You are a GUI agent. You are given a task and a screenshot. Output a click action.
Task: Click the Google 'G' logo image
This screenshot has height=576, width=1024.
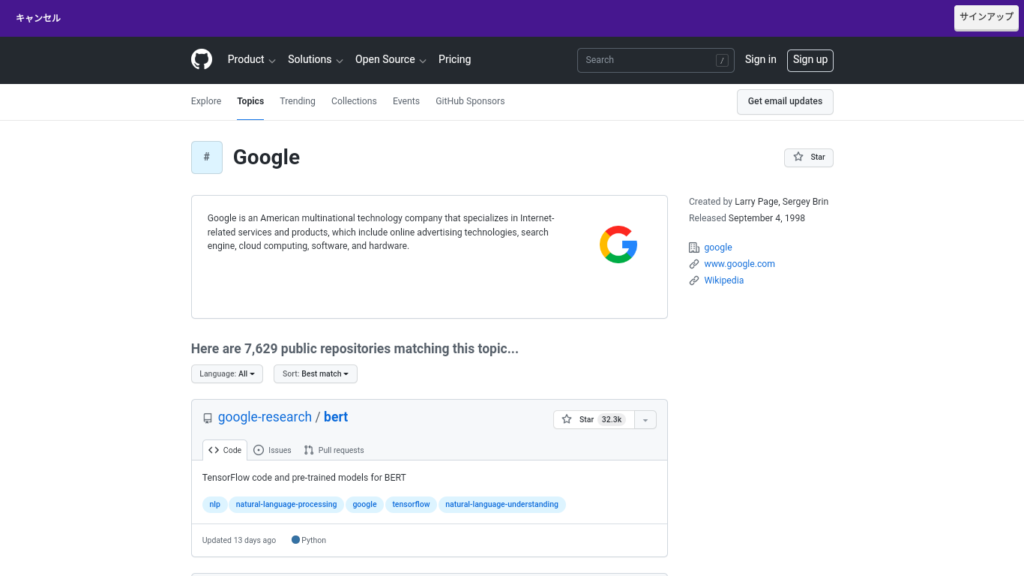click(x=618, y=245)
